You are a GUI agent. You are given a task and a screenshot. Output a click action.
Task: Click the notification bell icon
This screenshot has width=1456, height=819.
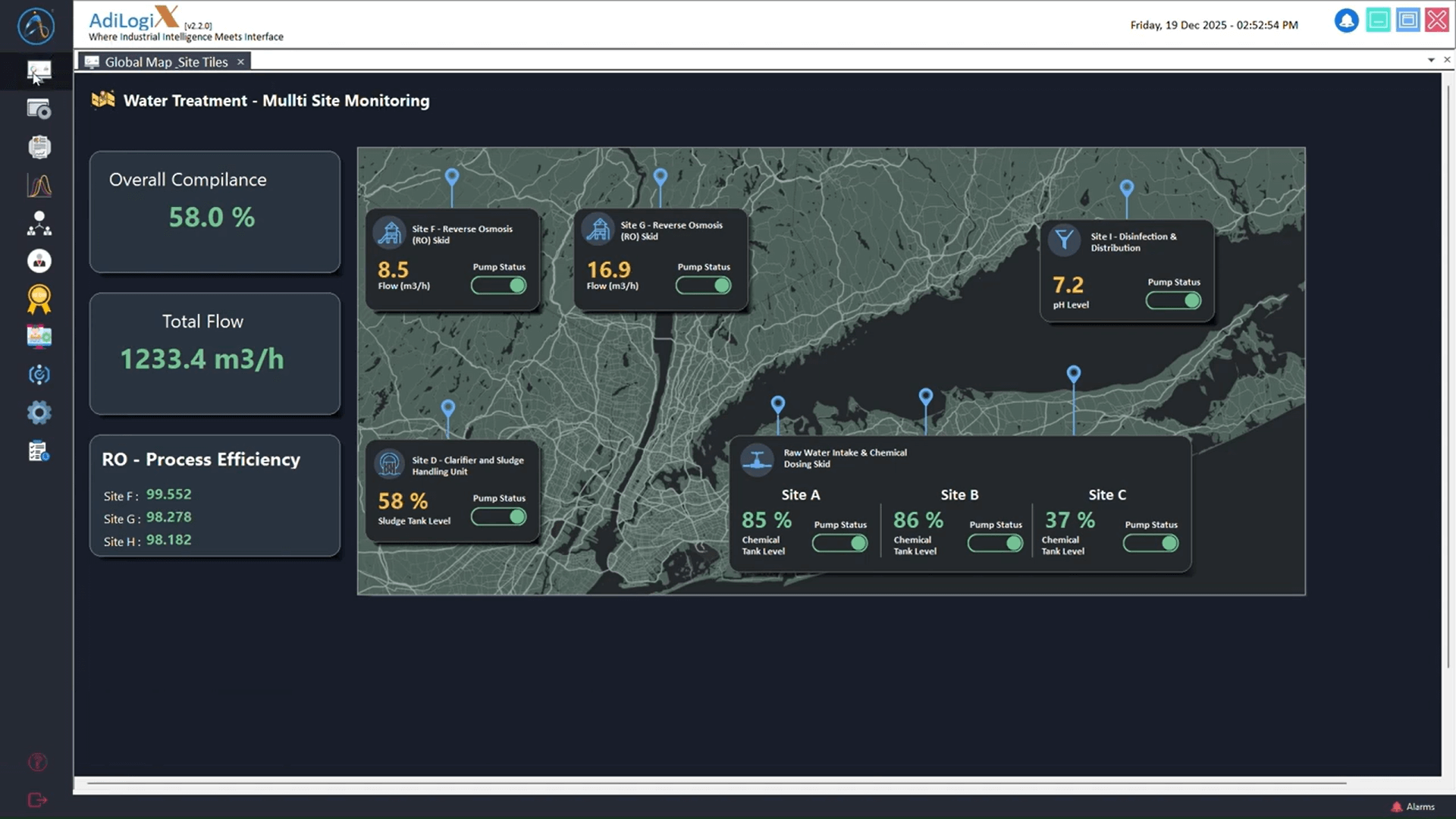click(1346, 20)
